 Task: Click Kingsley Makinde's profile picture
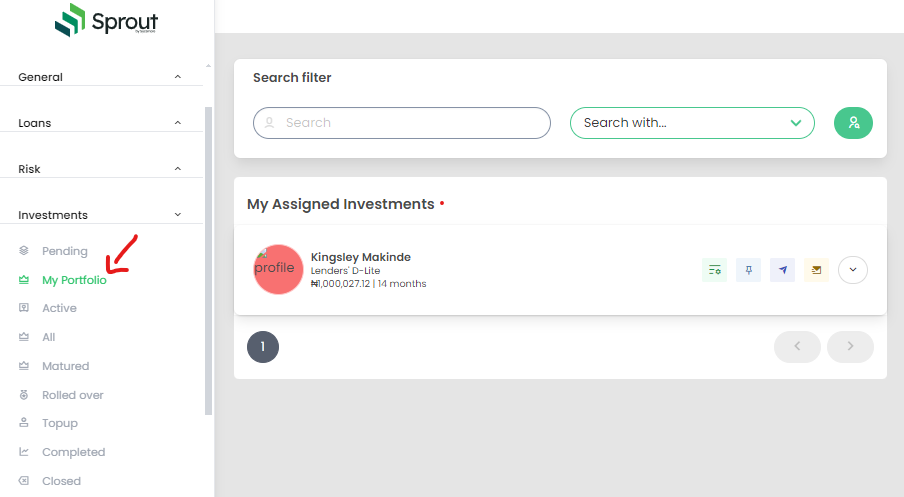point(278,269)
